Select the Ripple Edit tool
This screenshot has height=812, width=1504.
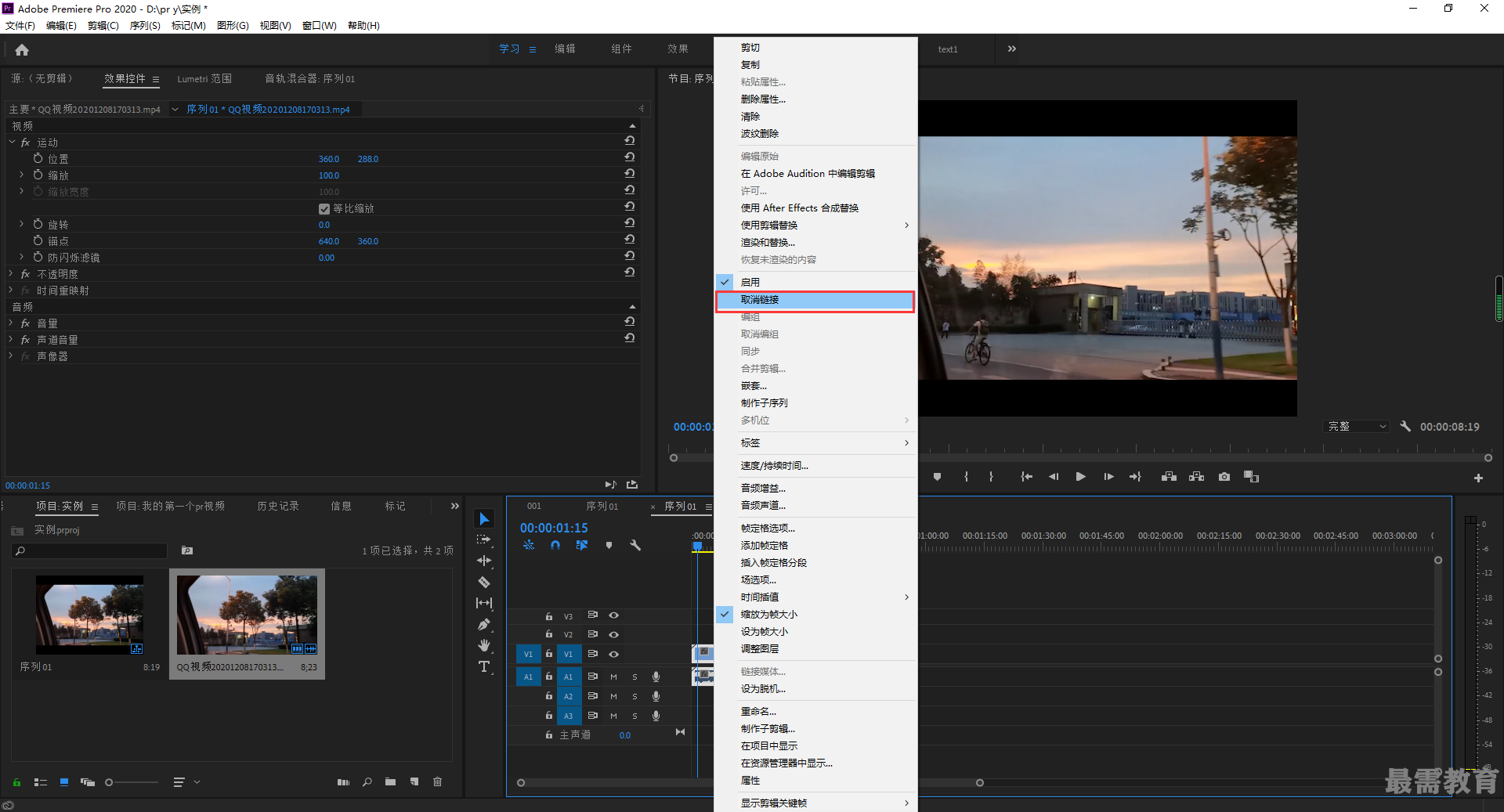click(x=484, y=561)
